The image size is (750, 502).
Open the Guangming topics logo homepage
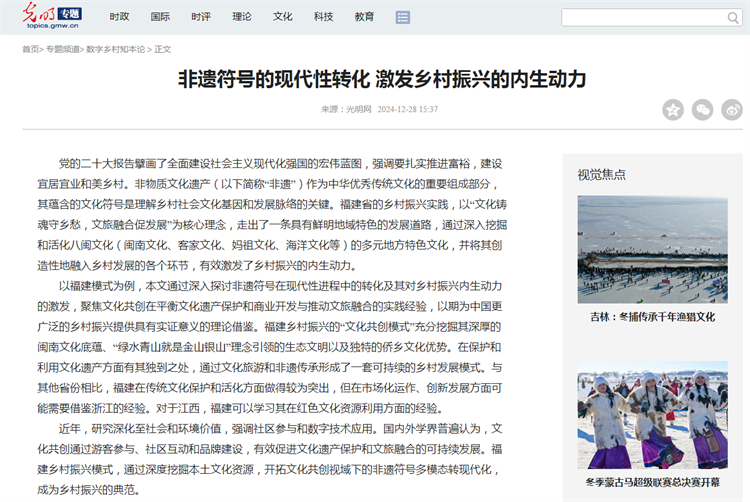click(x=52, y=16)
